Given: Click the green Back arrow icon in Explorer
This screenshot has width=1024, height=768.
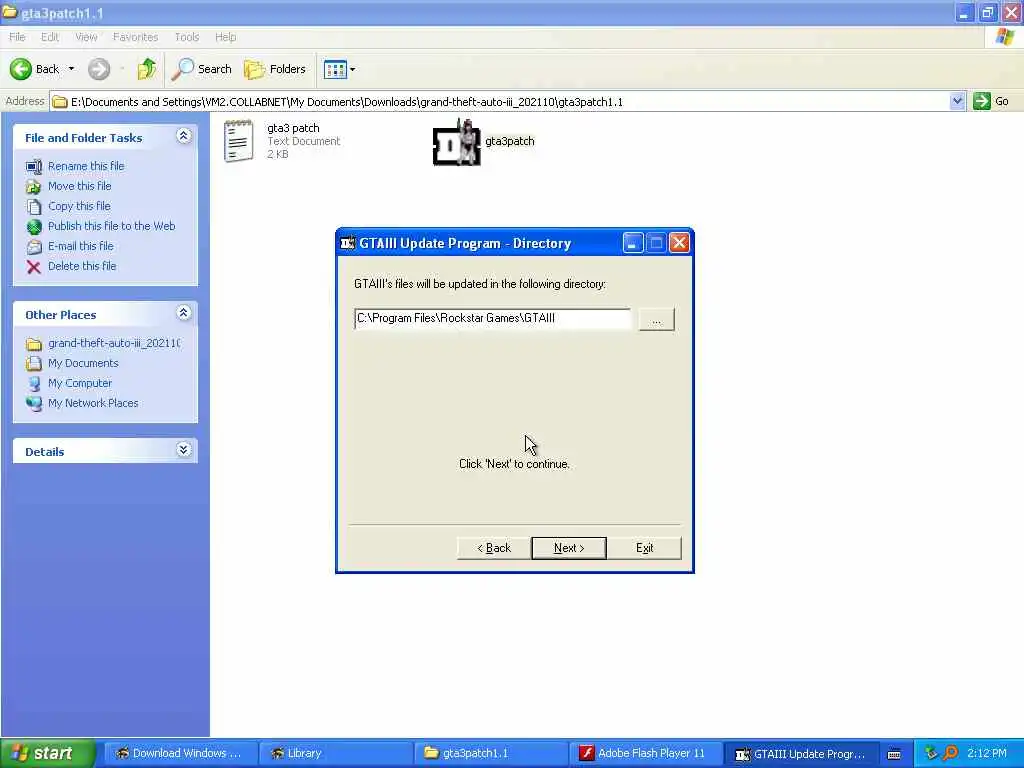Looking at the screenshot, I should [20, 69].
